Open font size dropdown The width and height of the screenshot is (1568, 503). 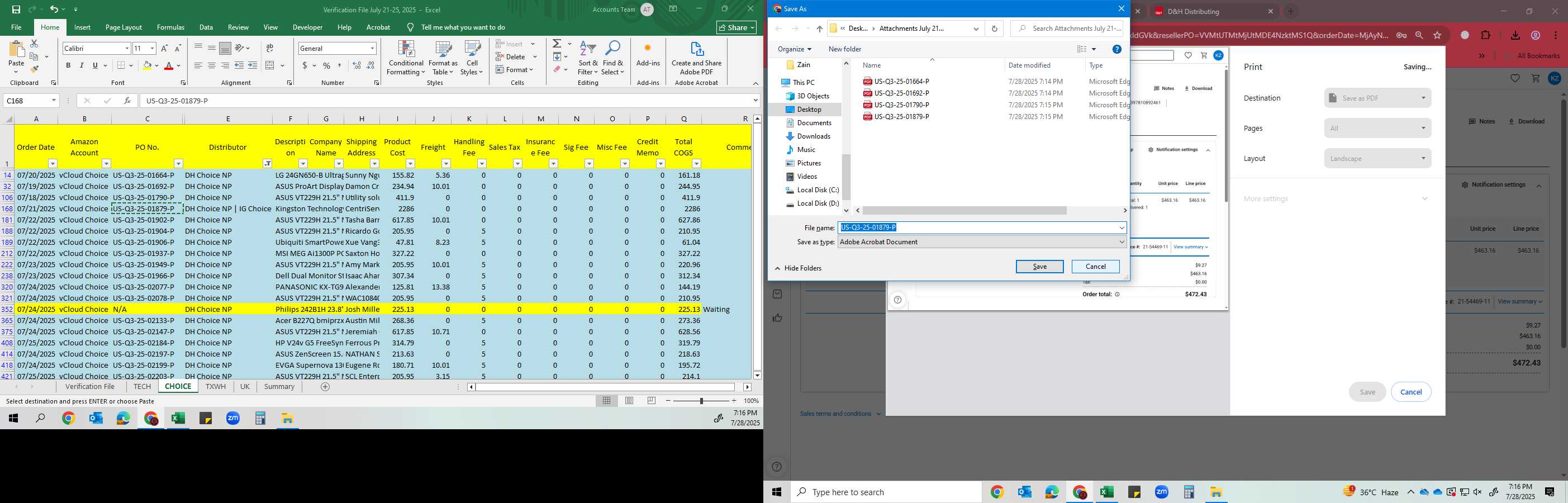(152, 48)
